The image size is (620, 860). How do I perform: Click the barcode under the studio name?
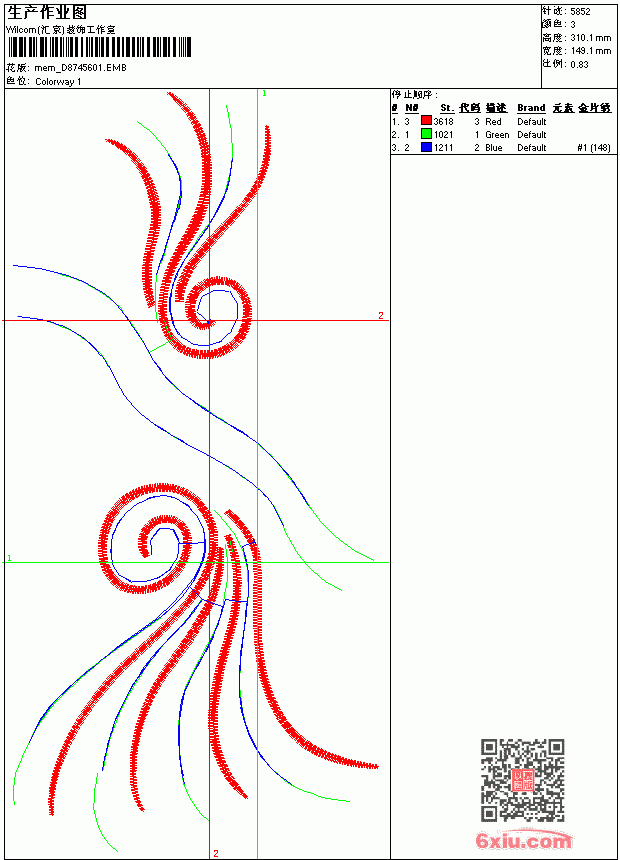click(x=99, y=47)
